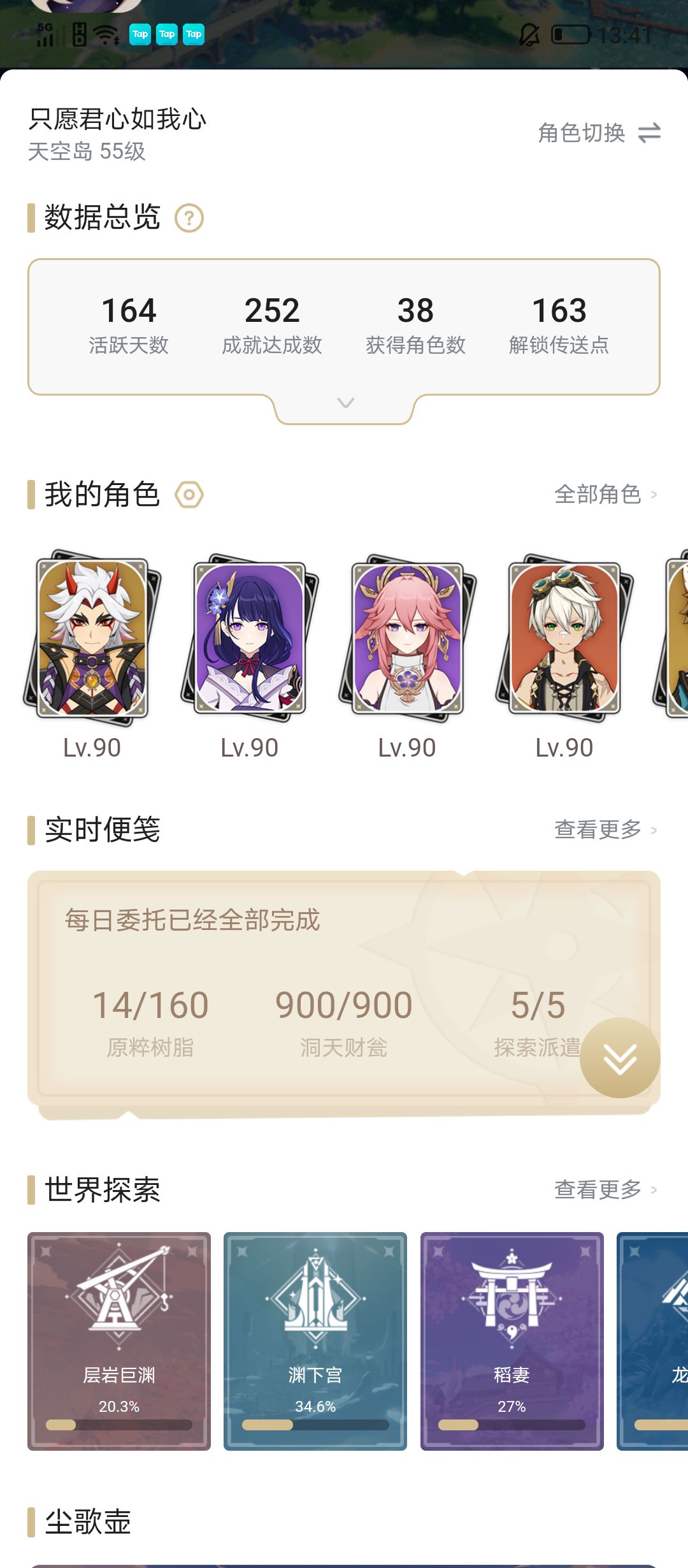
Task: Expand the data overview panel chevron
Action: click(x=345, y=403)
